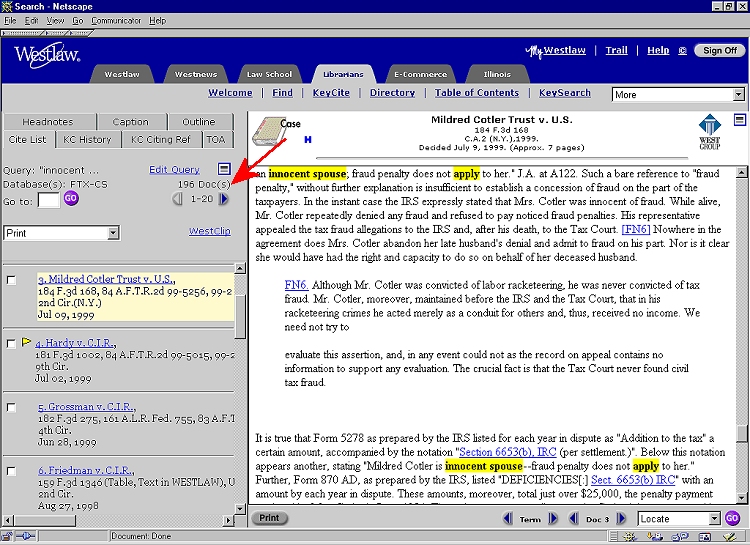Select the Outline tab
Screen dimensions: 750x545
tap(199, 122)
